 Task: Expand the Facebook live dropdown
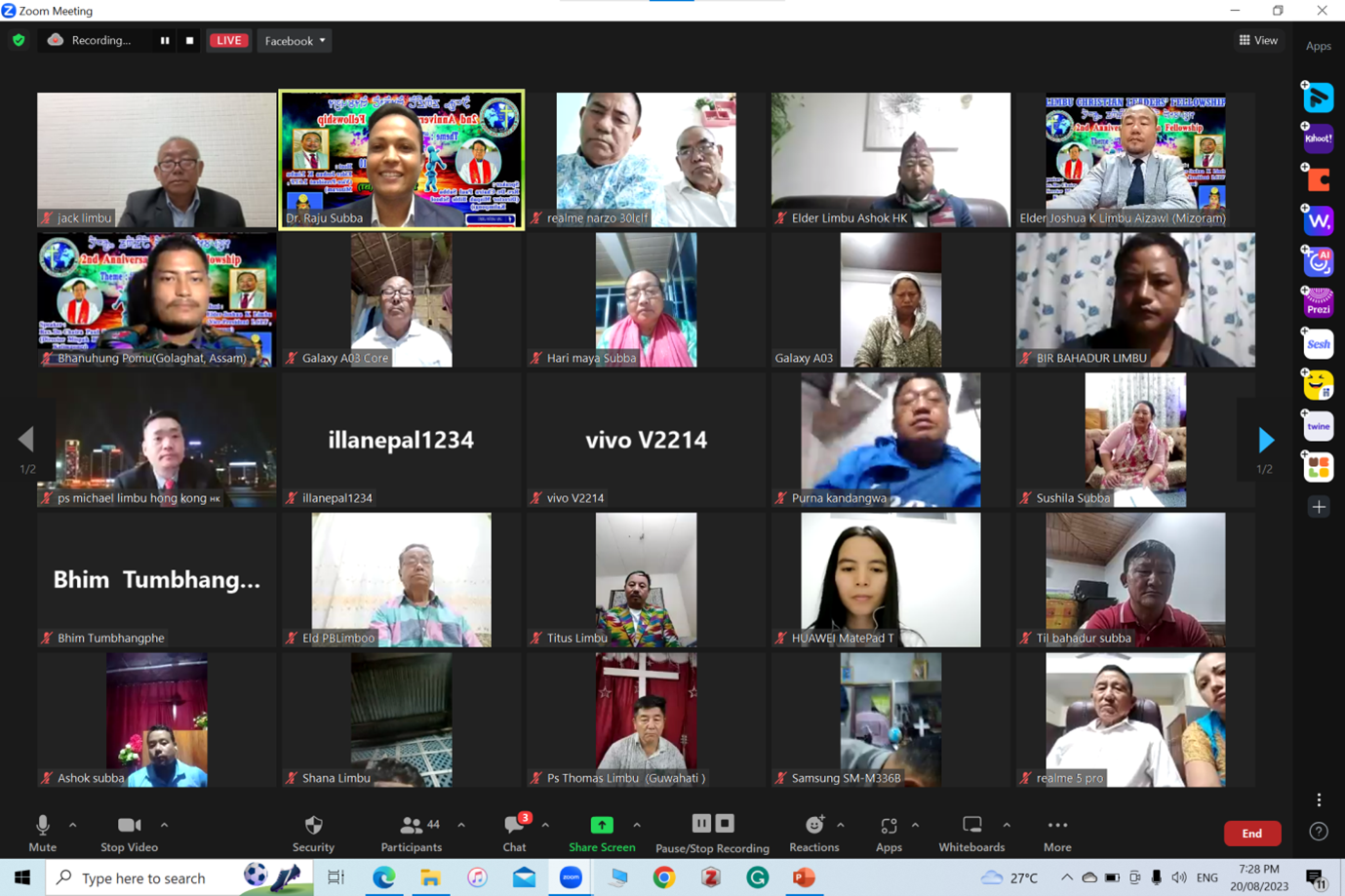point(295,41)
